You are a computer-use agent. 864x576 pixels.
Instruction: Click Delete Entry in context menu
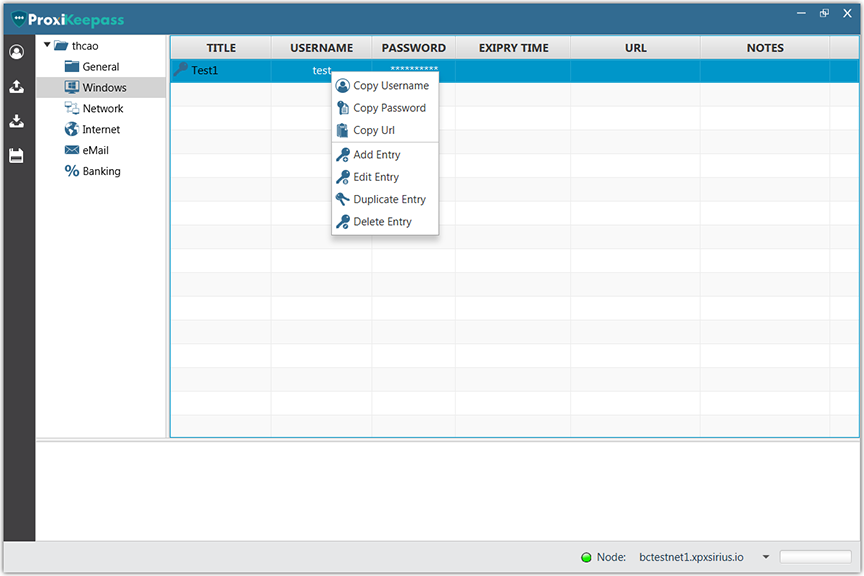(x=382, y=222)
